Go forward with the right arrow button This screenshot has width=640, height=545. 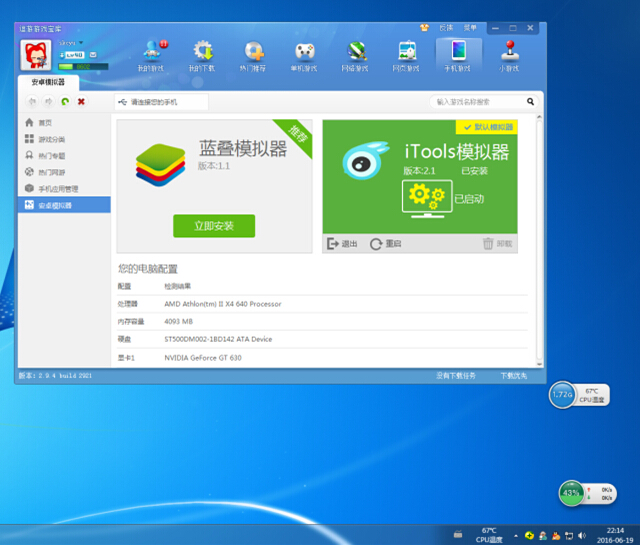(49, 101)
